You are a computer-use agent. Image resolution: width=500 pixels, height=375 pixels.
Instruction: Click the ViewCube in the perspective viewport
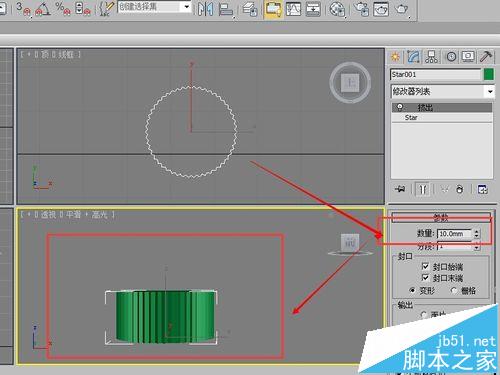click(350, 243)
